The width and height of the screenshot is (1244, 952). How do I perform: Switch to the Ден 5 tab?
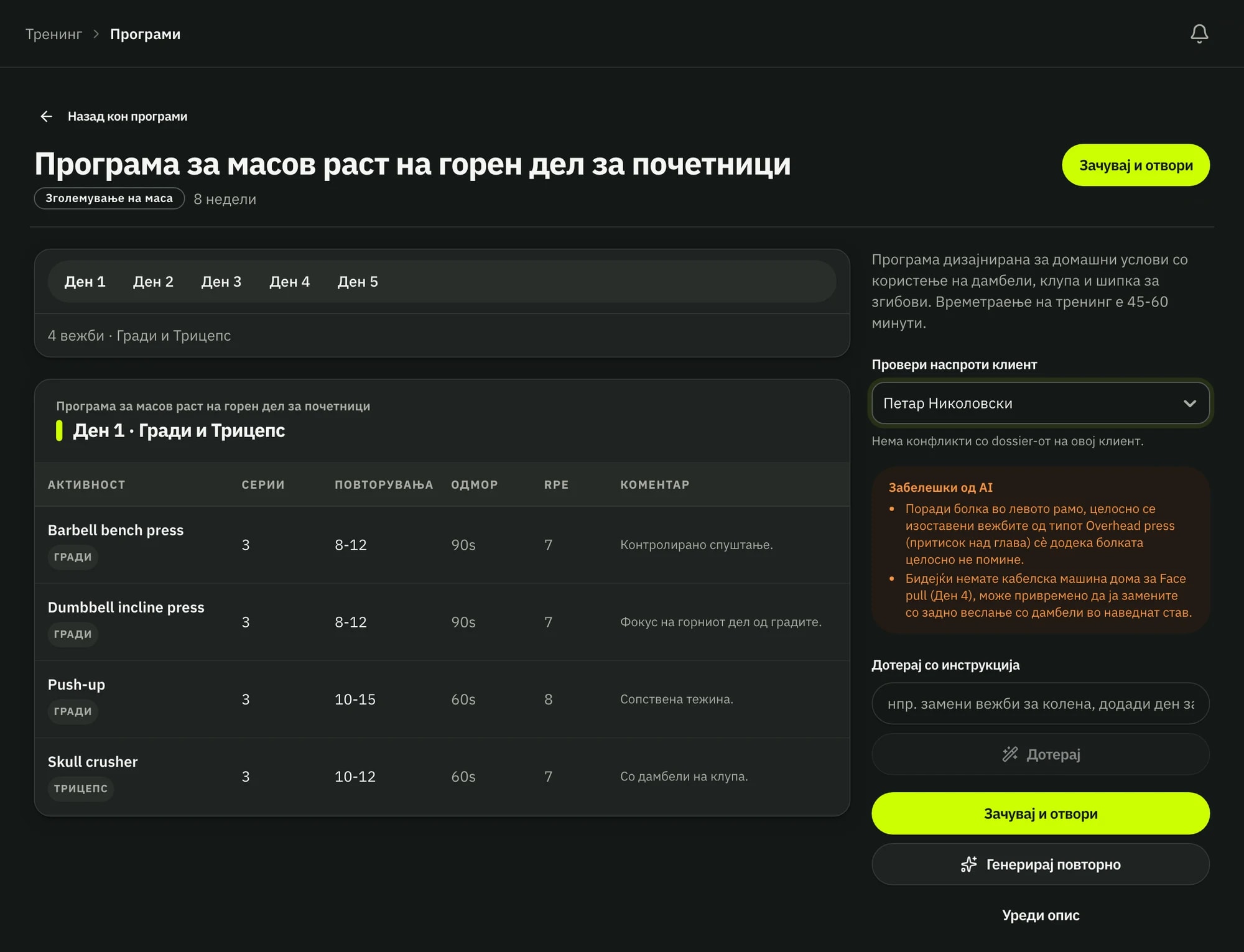coord(358,282)
